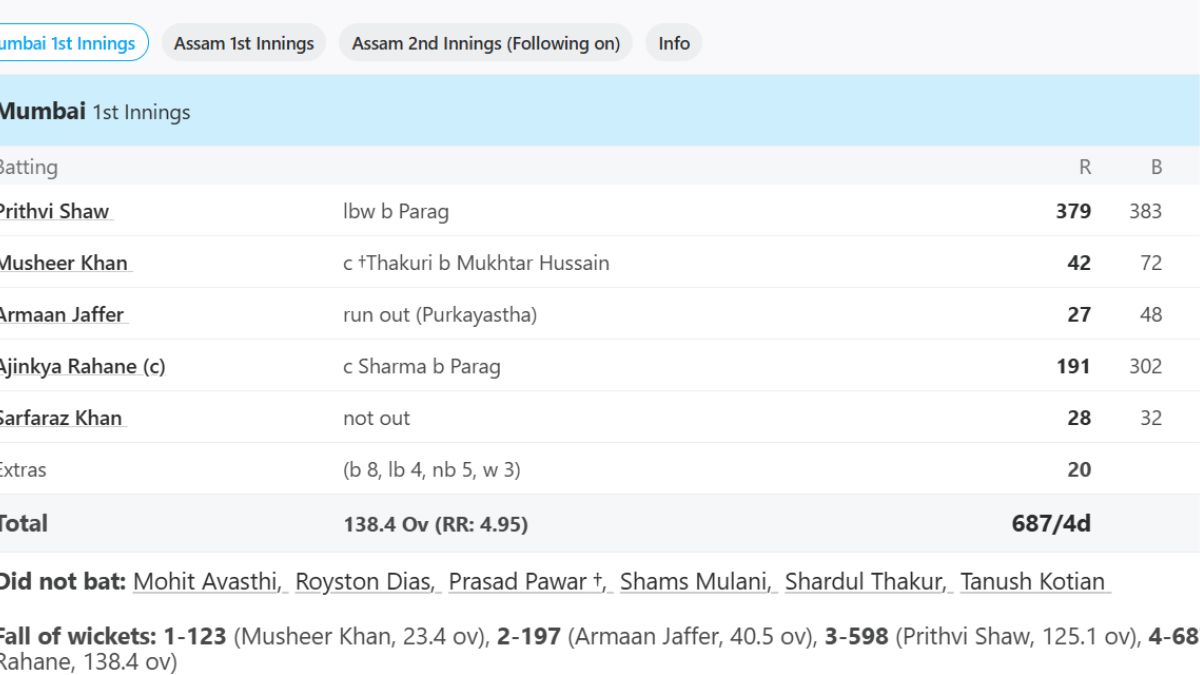Open Mohit Avasthi from Did not bat
This screenshot has height=675, width=1200.
click(x=207, y=581)
